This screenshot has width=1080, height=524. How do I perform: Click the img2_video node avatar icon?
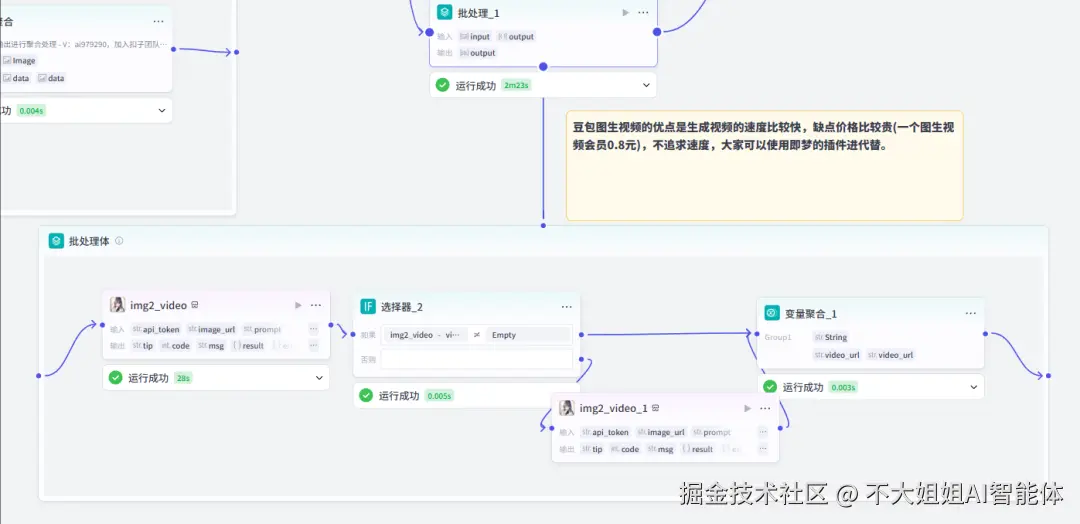118,305
